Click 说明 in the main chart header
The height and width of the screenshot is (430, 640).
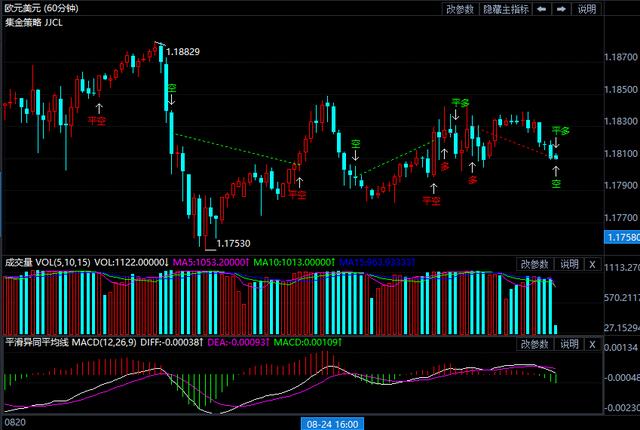(587, 9)
